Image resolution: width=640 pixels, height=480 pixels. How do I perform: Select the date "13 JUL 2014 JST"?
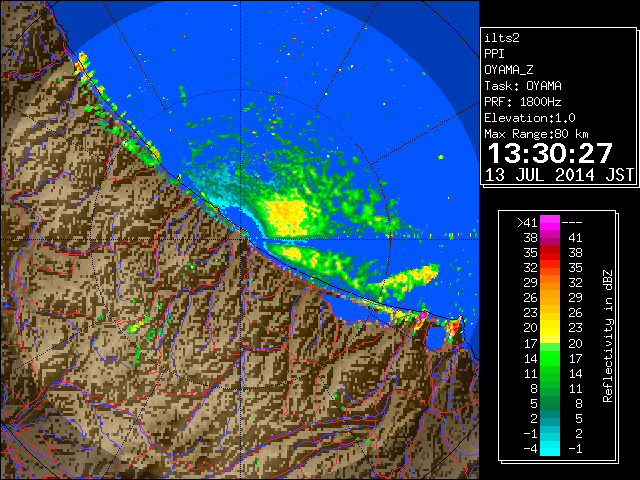coord(559,175)
